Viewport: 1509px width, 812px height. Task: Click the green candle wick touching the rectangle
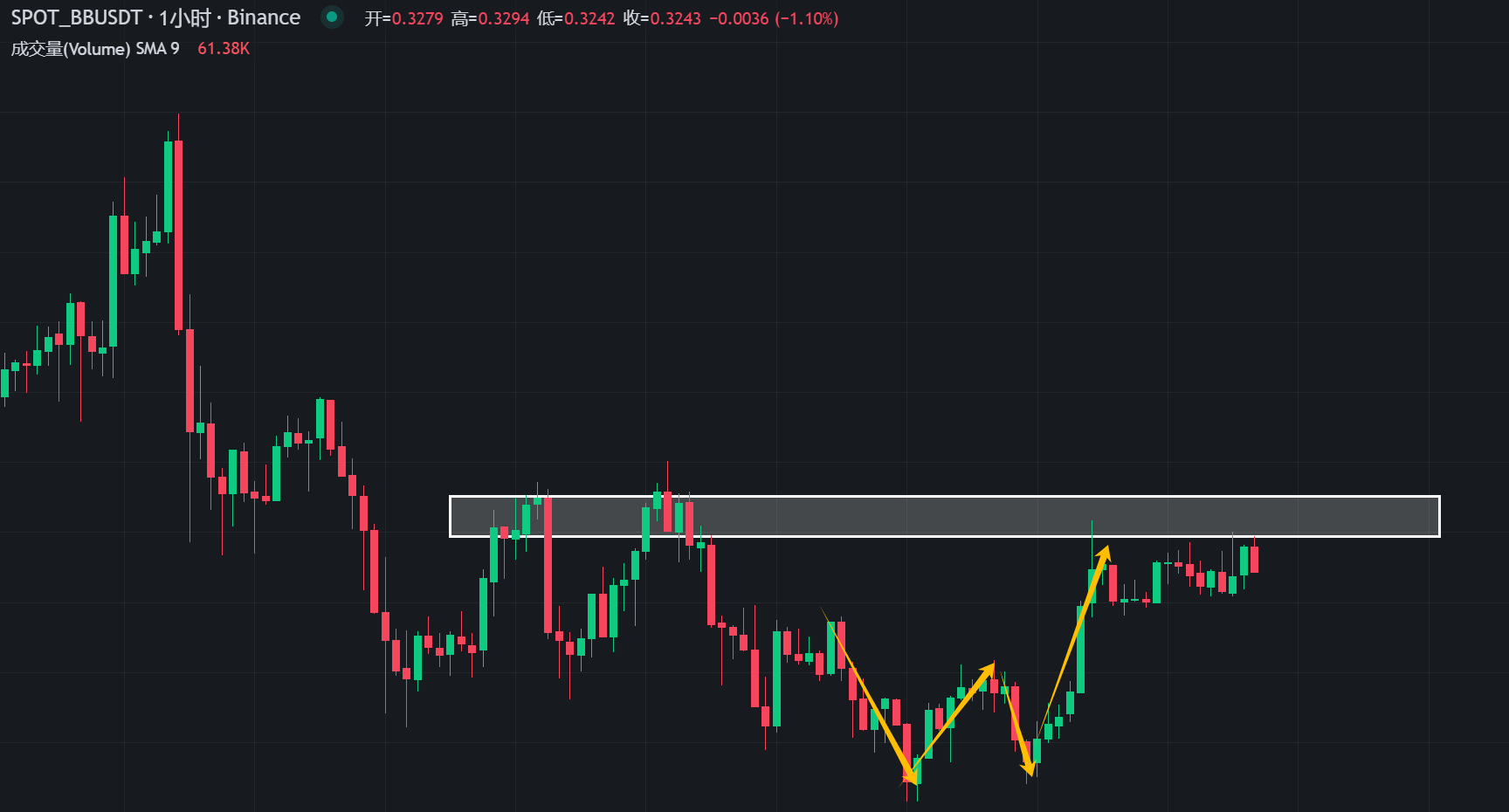(1092, 537)
